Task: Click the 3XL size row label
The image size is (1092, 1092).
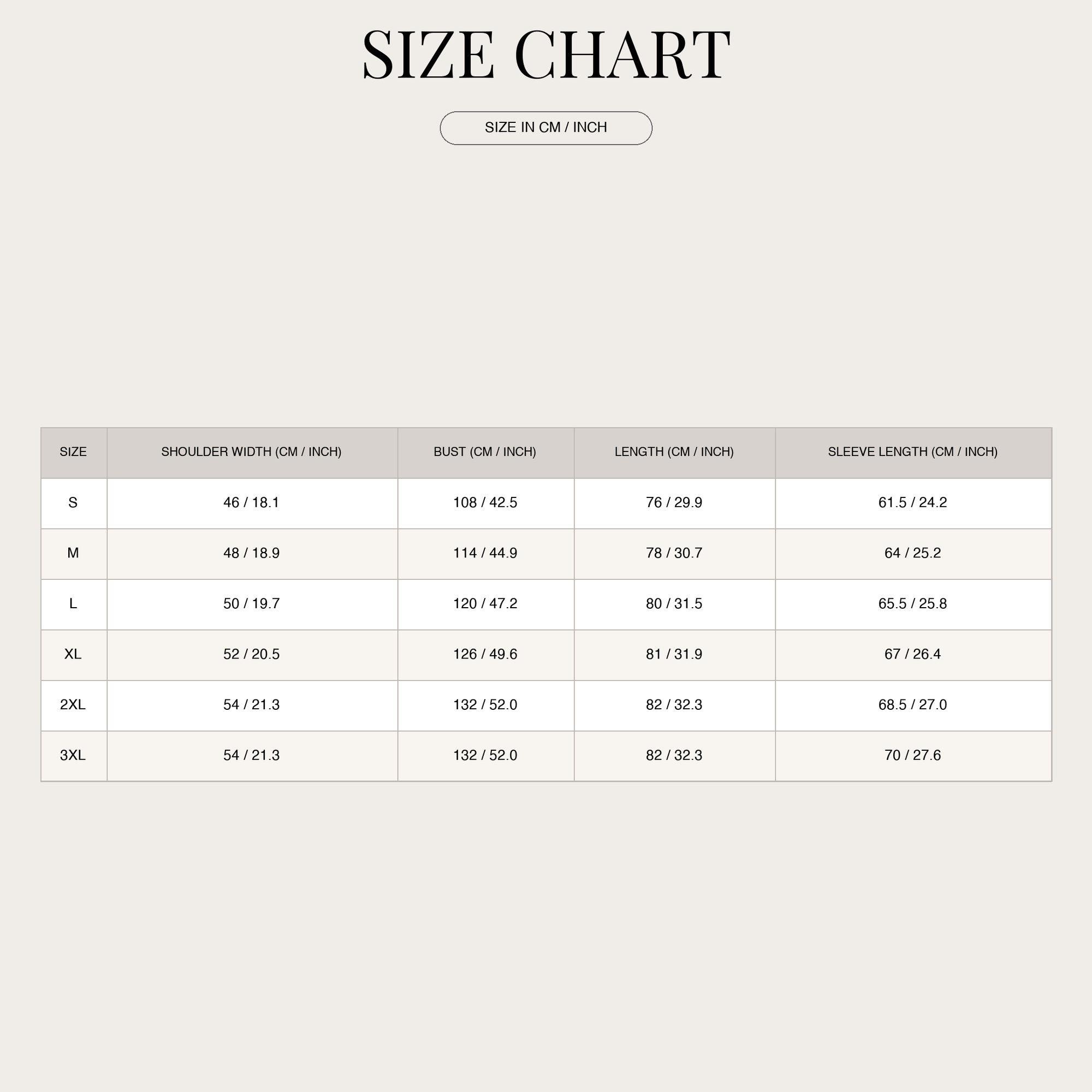Action: coord(74,756)
